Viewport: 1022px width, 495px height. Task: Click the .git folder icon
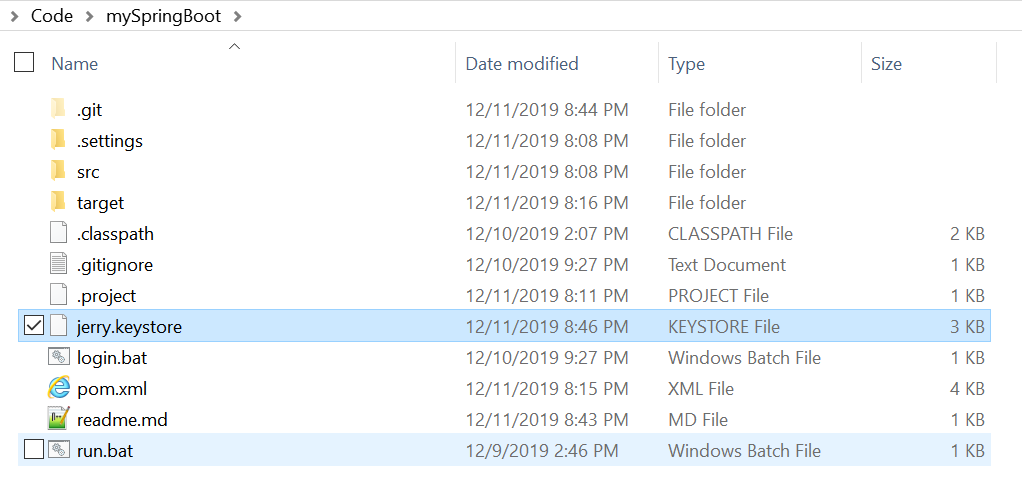pos(58,109)
